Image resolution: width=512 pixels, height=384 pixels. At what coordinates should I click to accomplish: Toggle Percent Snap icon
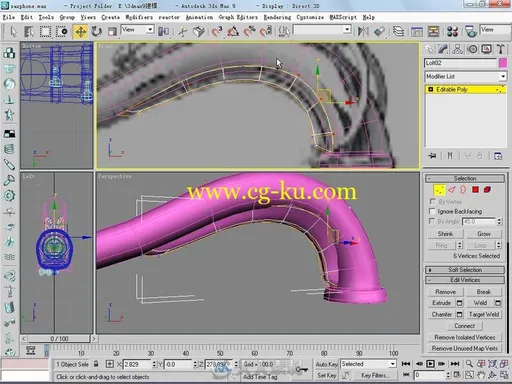pyautogui.click(x=249, y=32)
